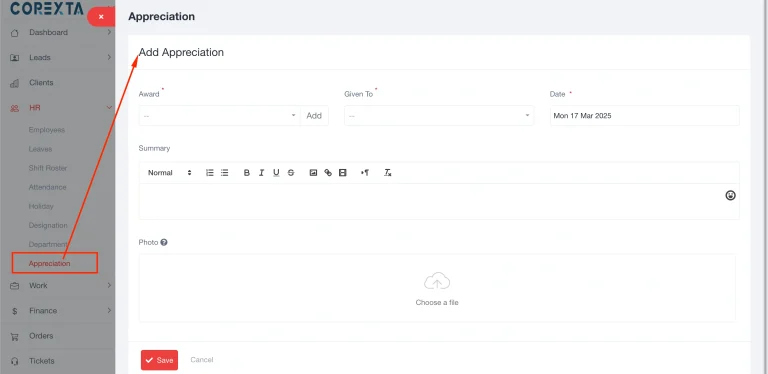Click the HR people icon in sidebar
Viewport: 768px width, 374px height.
(15, 108)
